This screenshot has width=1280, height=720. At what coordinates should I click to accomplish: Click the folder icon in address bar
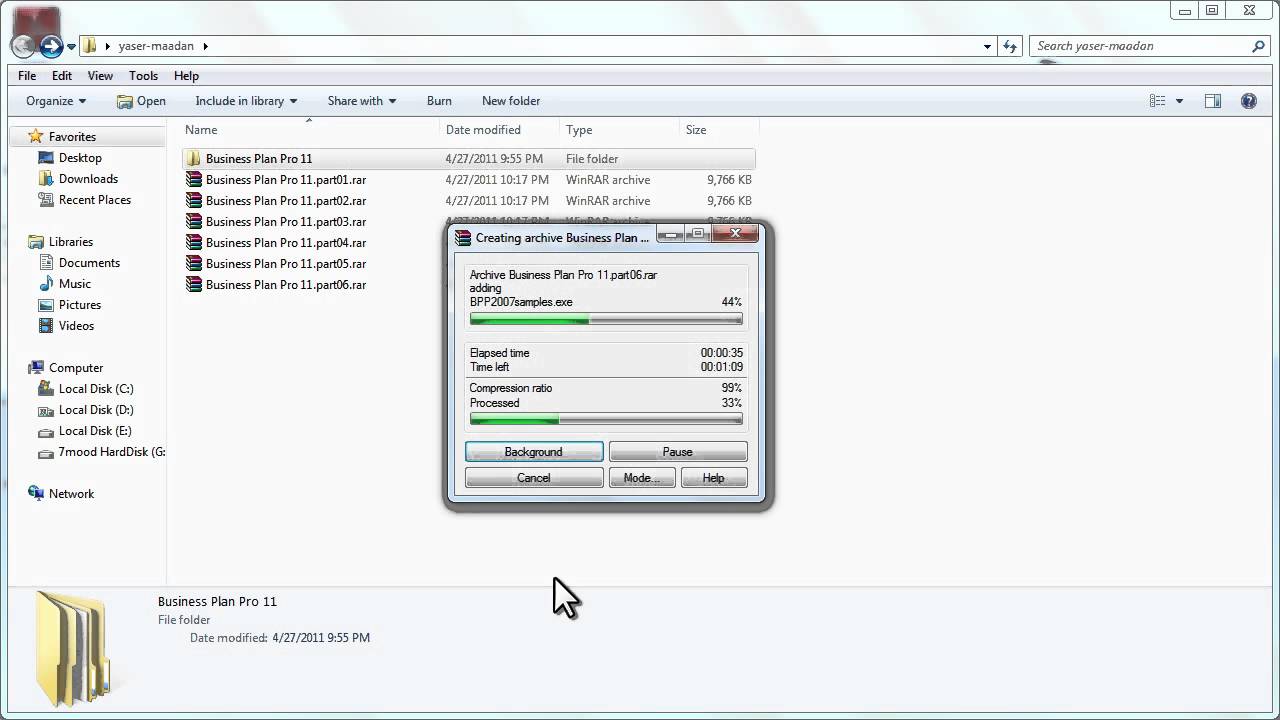[90, 46]
